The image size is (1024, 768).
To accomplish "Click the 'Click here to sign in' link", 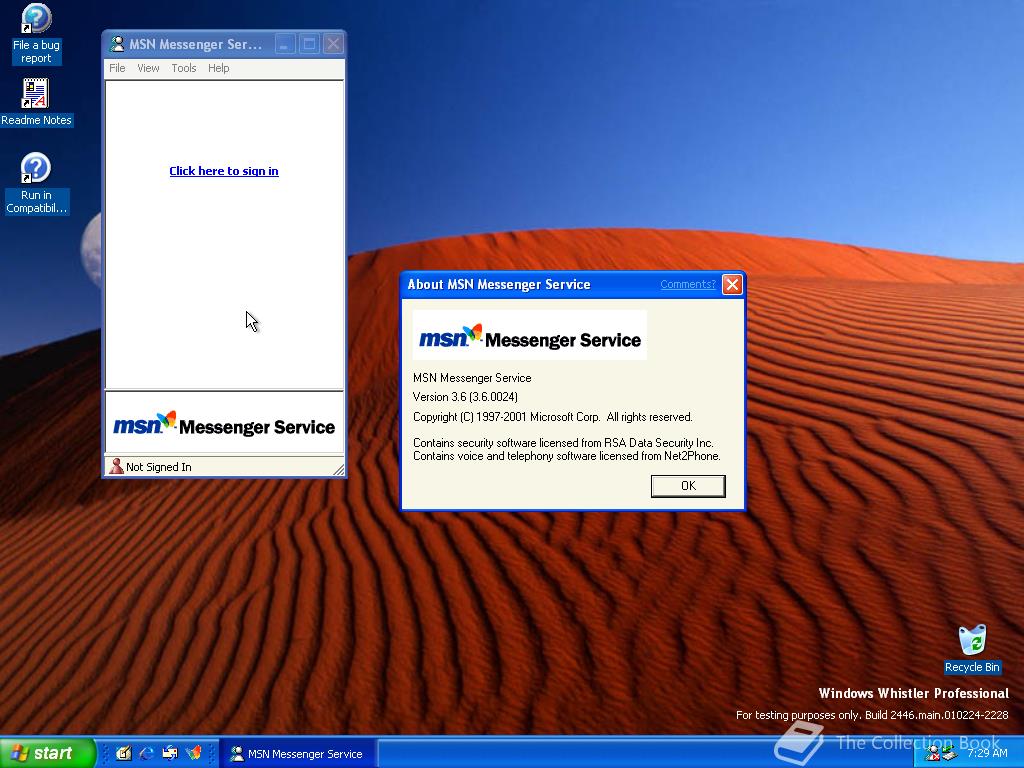I will pos(224,171).
